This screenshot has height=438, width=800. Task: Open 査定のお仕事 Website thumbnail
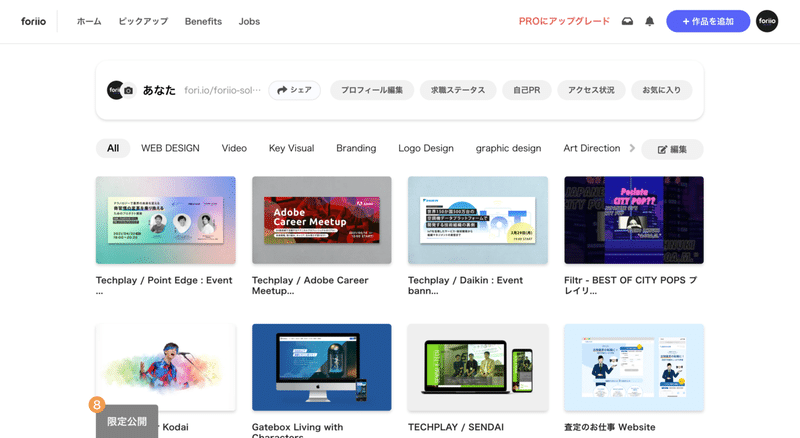(634, 367)
